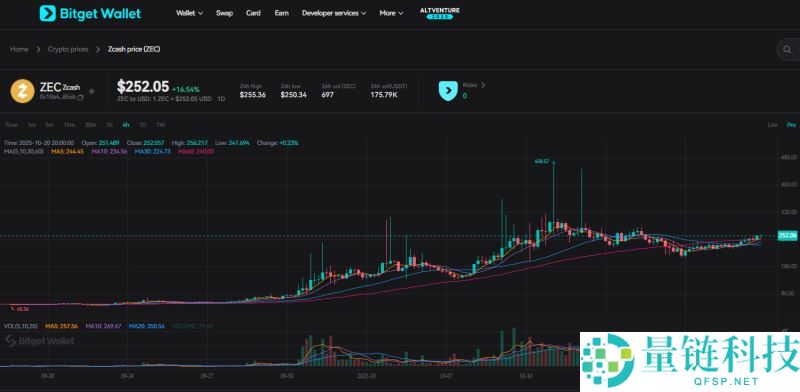Click the 09-24 date axis label
The image size is (800, 392).
[127, 375]
